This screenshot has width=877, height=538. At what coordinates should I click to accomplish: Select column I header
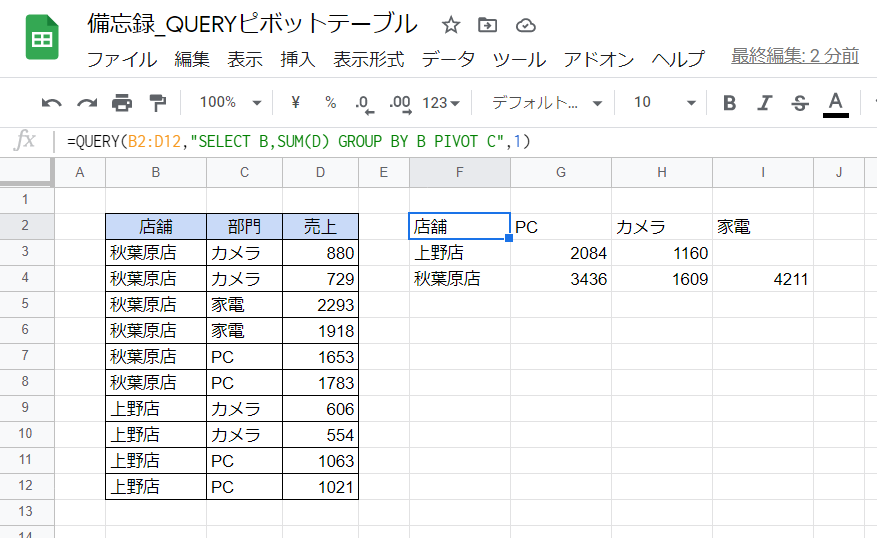(763, 172)
